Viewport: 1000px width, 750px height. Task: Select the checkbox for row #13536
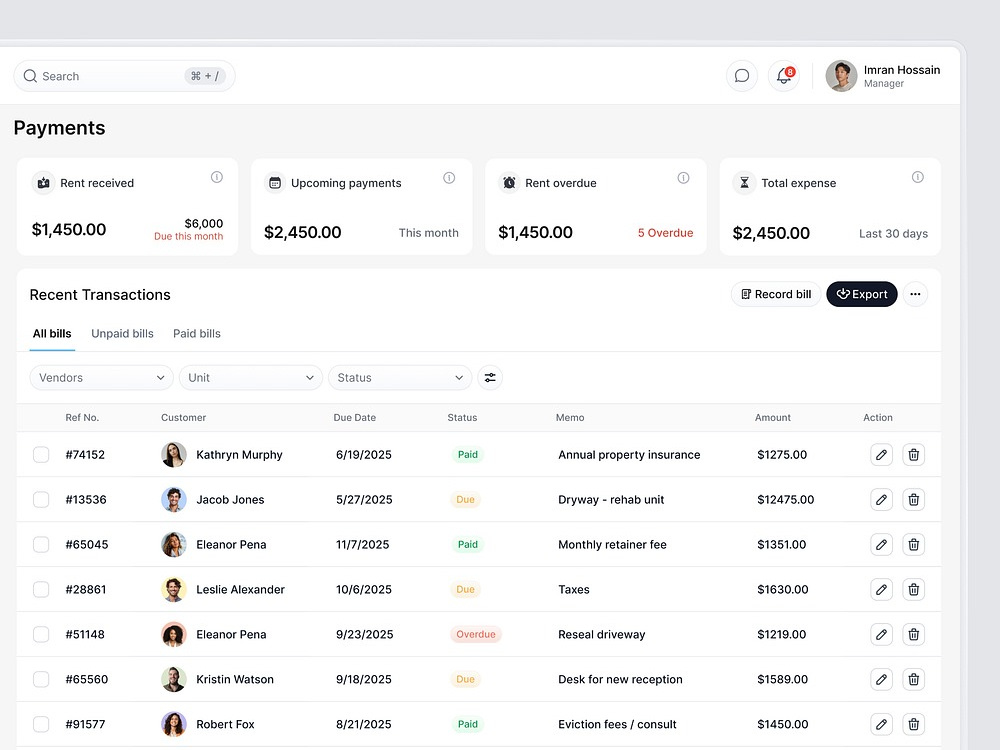pos(41,499)
